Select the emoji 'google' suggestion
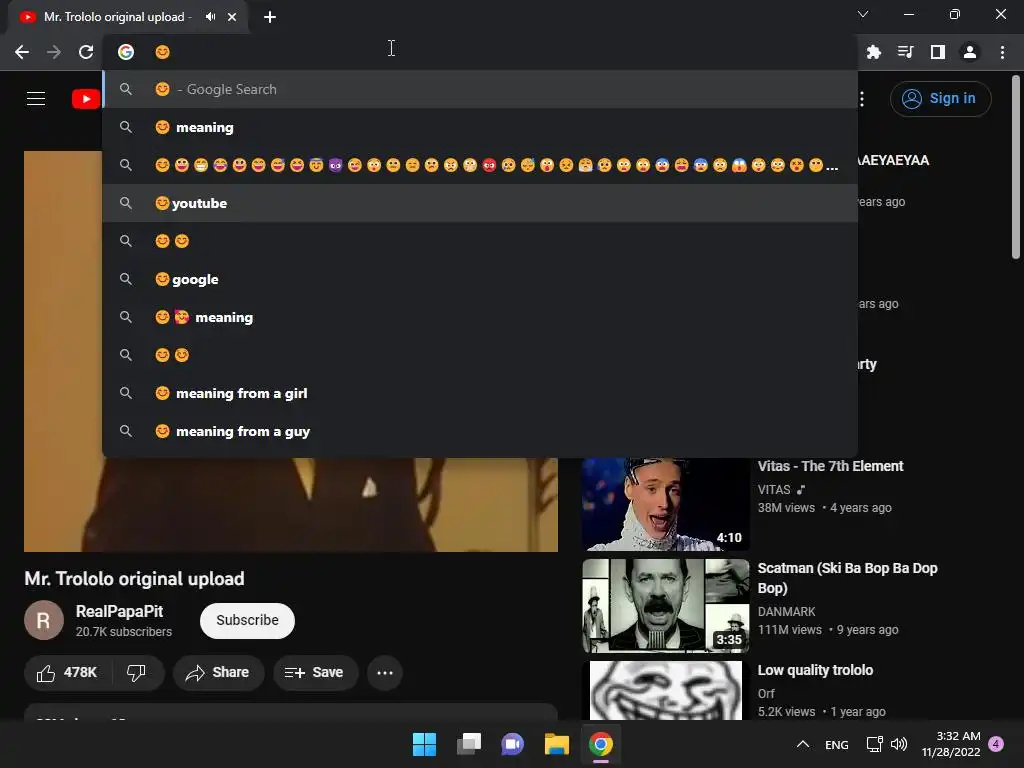 pos(480,279)
